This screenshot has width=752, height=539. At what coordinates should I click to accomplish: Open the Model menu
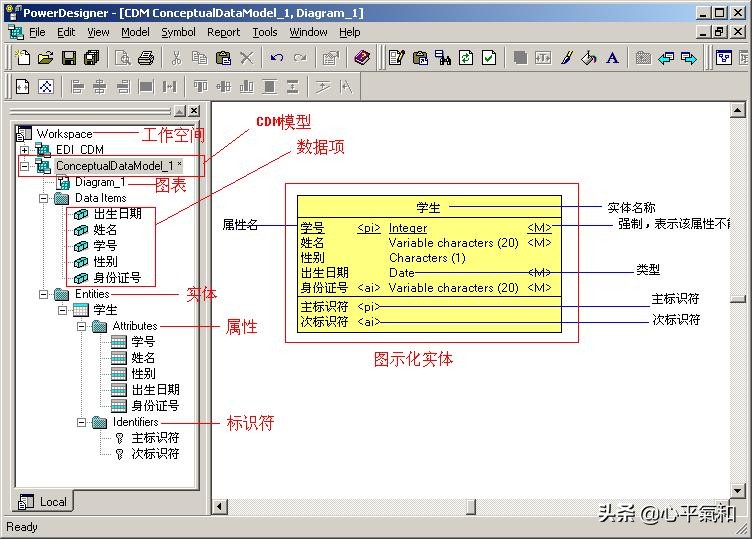coord(135,32)
